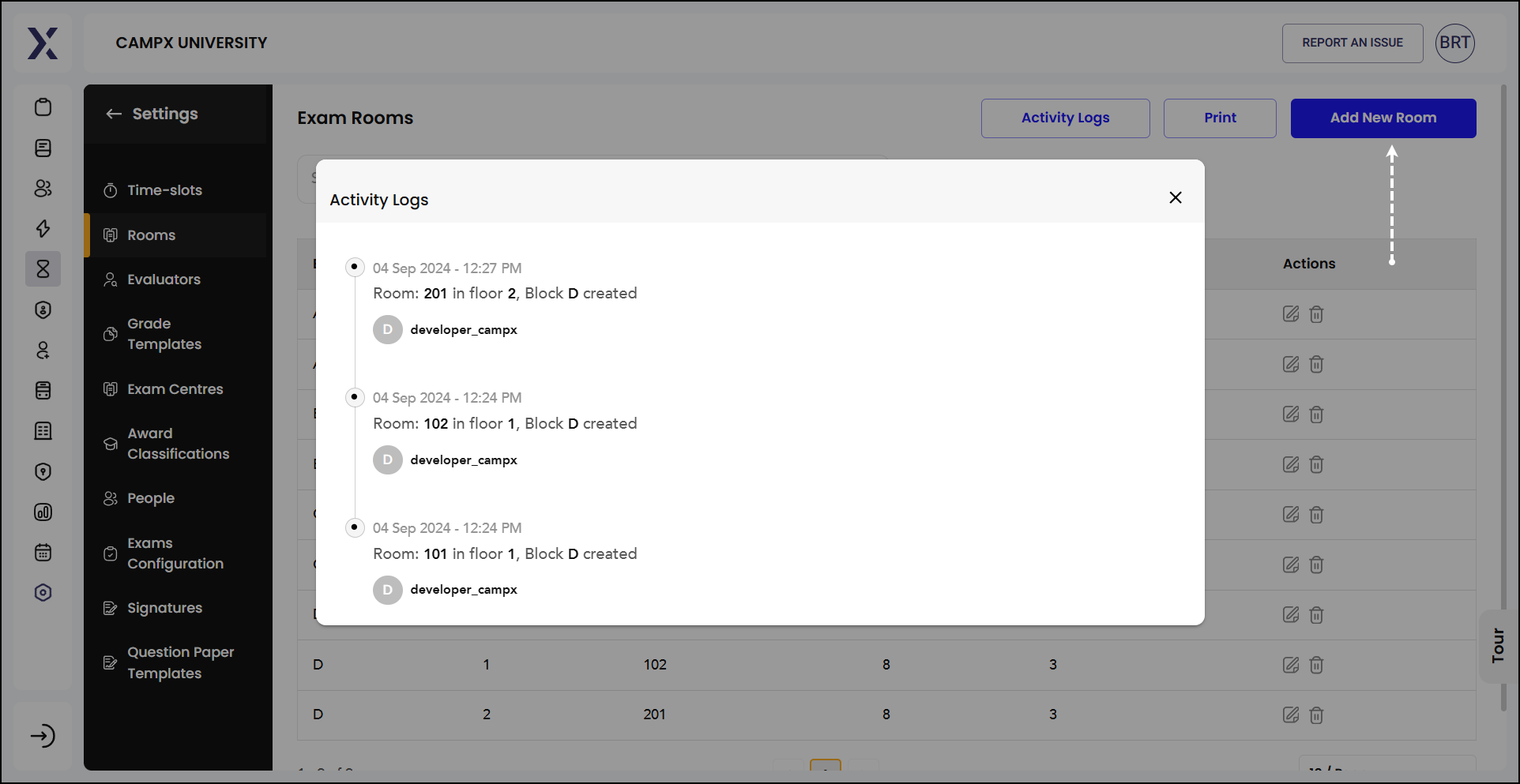This screenshot has height=784, width=1520.
Task: Click CAMPX UNIVERSITY title
Action: coord(192,43)
